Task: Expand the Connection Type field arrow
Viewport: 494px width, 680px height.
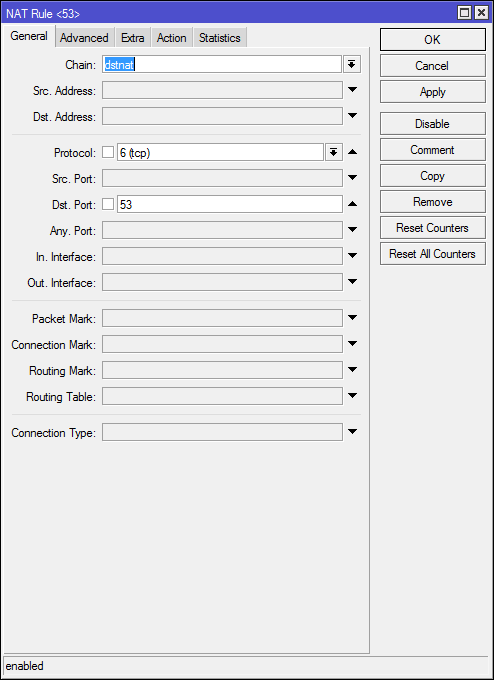Action: point(353,432)
